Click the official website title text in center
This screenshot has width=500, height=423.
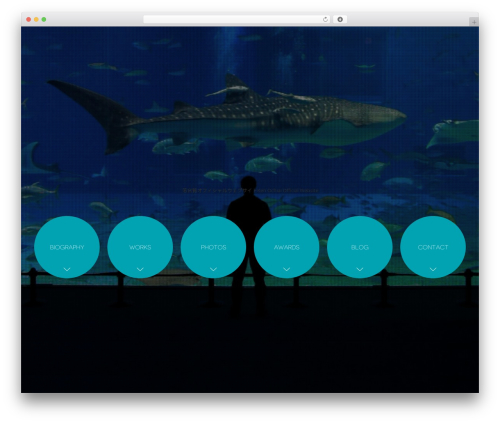click(250, 190)
